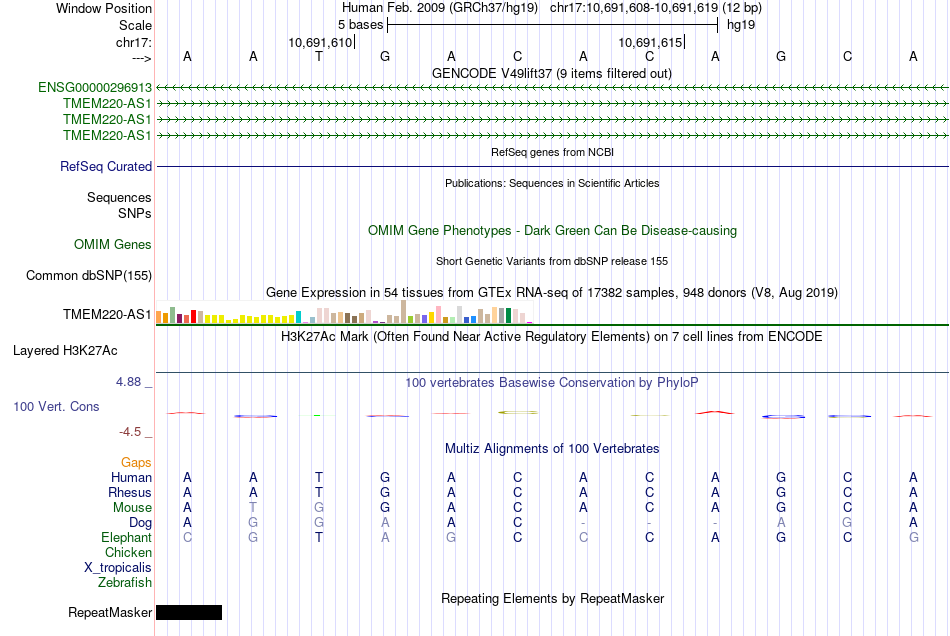Click the T base in the reference sequence row

pyautogui.click(x=319, y=56)
